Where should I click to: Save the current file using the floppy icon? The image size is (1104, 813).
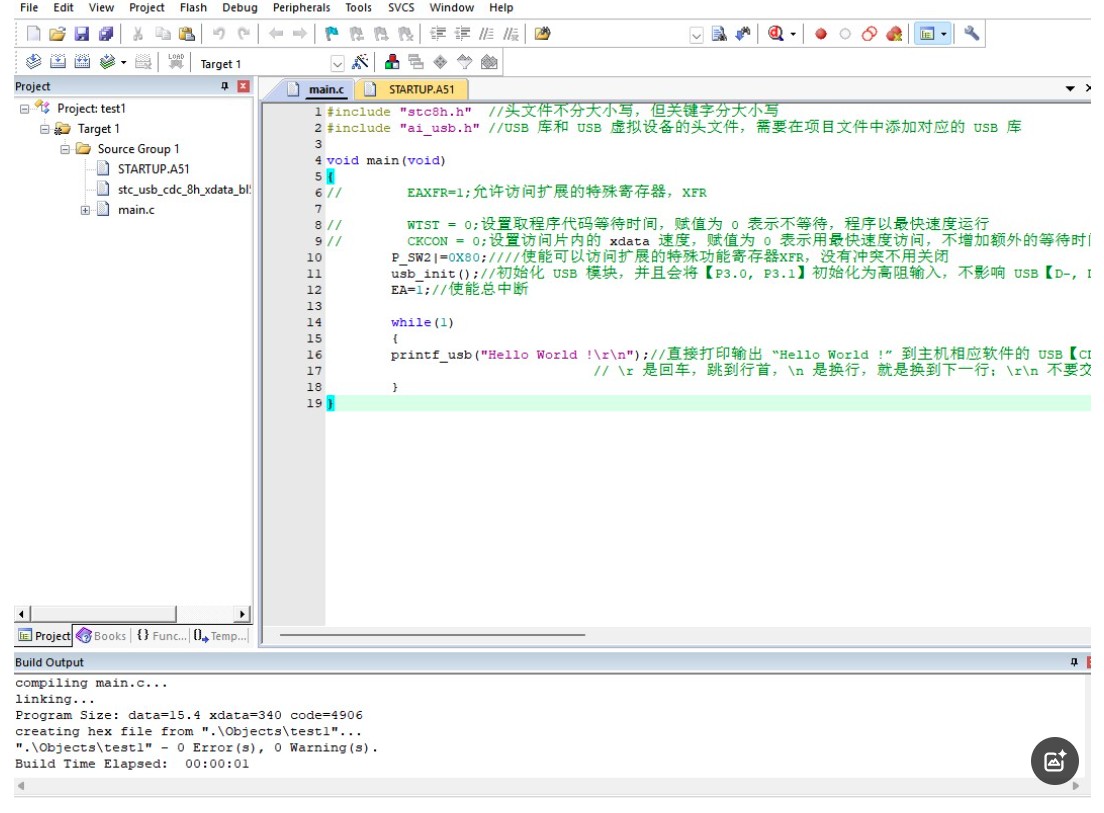pos(82,33)
